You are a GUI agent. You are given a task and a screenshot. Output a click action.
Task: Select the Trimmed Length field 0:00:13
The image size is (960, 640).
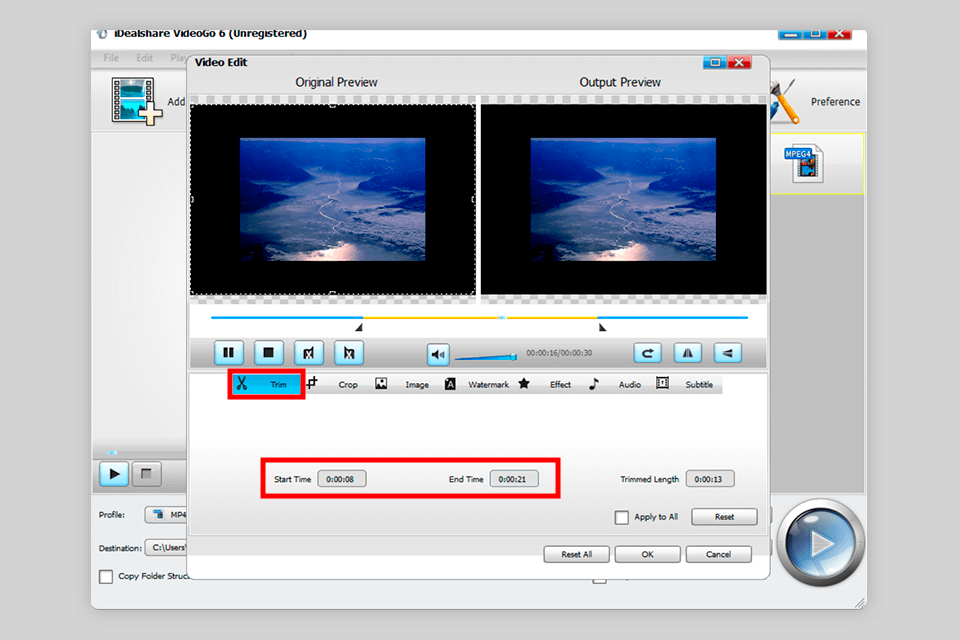(x=710, y=479)
